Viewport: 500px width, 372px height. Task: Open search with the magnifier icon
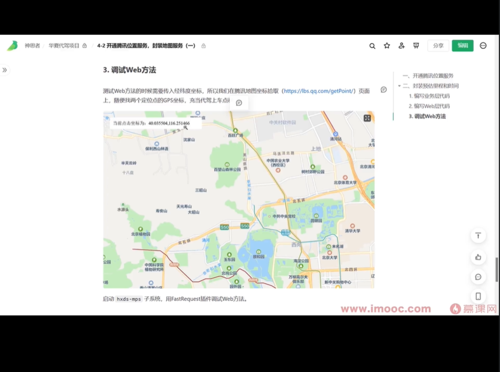coord(372,46)
